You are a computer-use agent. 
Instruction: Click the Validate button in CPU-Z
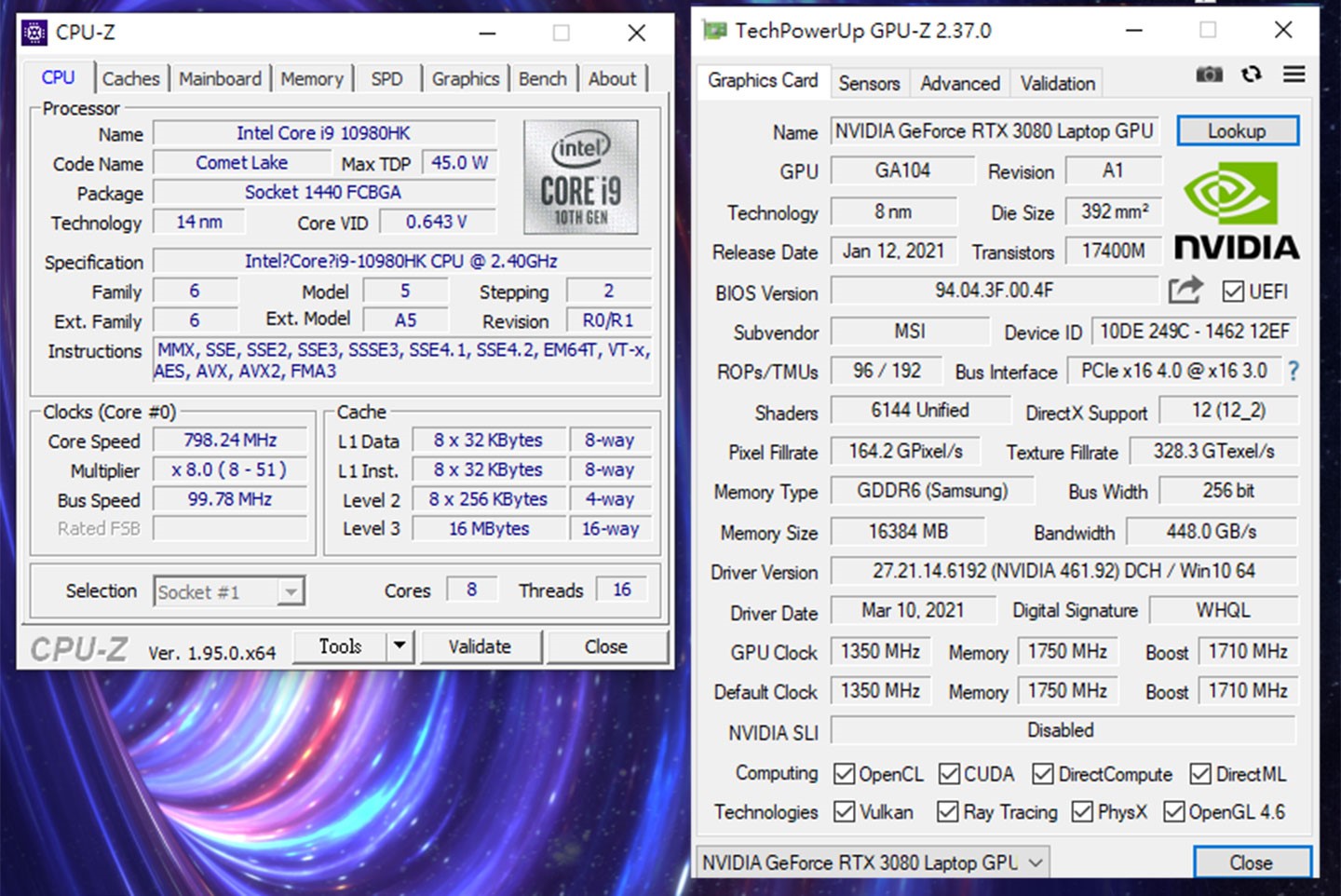point(480,646)
